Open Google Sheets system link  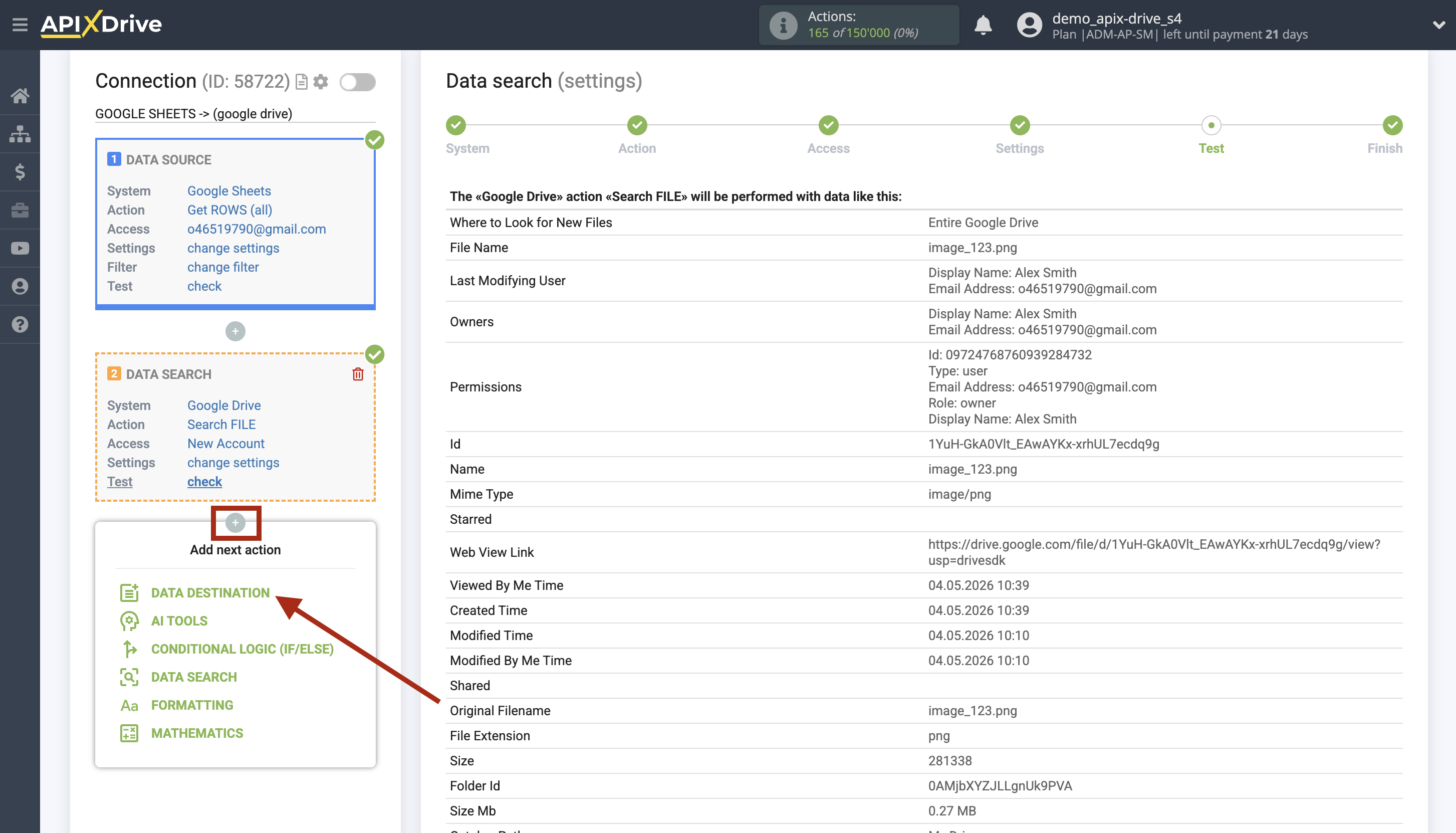(x=229, y=191)
